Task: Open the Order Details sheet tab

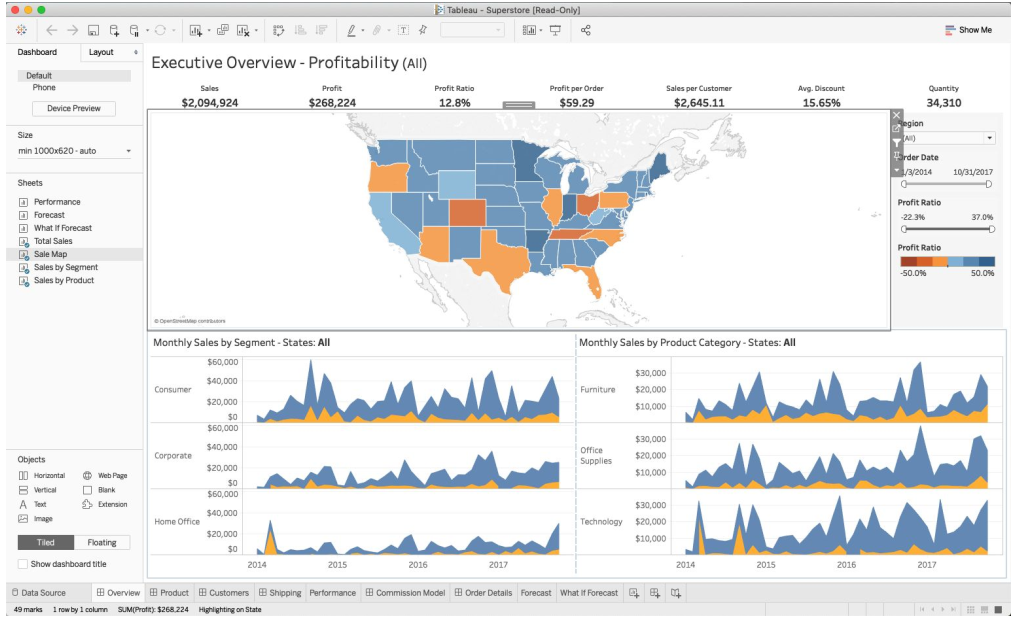Action: coord(483,593)
